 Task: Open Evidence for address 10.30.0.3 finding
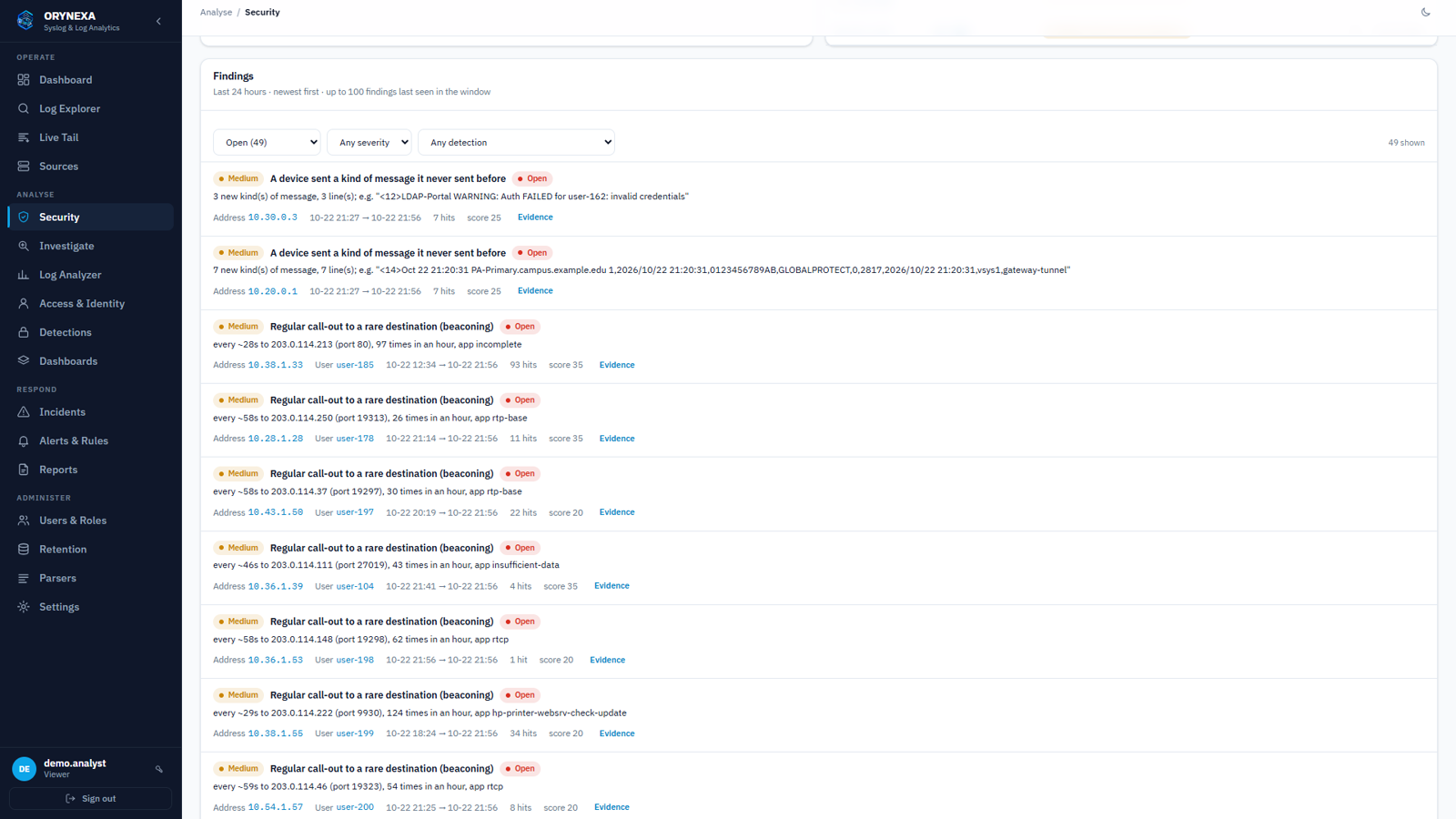(535, 217)
